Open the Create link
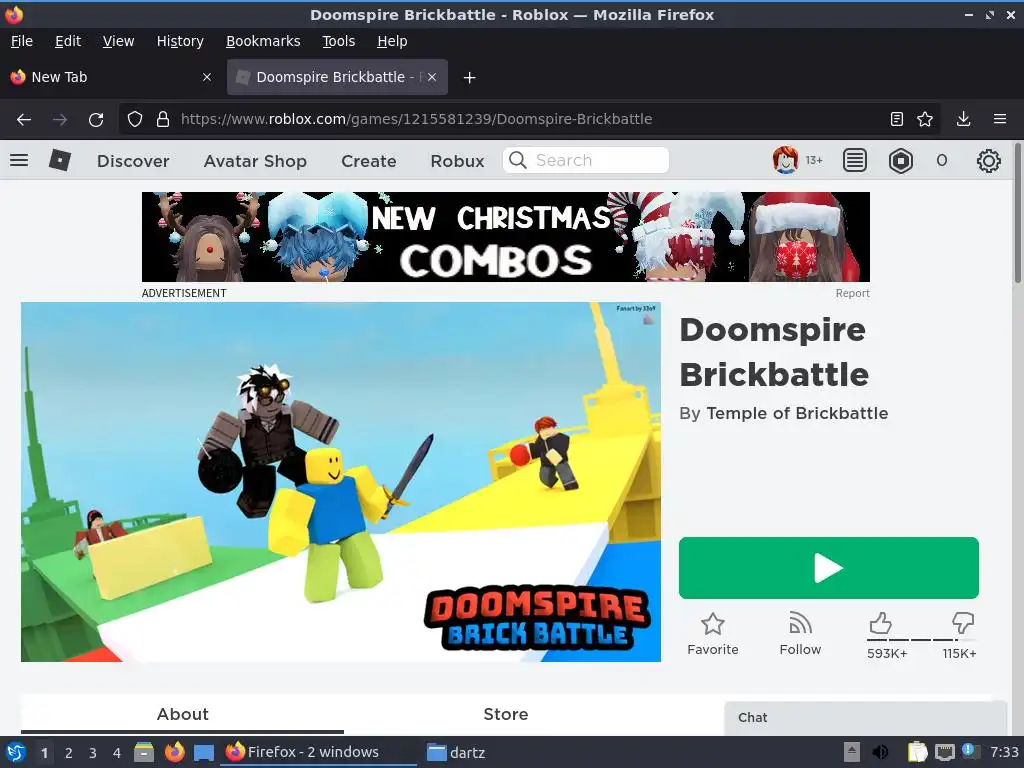The height and width of the screenshot is (768, 1024). point(368,161)
